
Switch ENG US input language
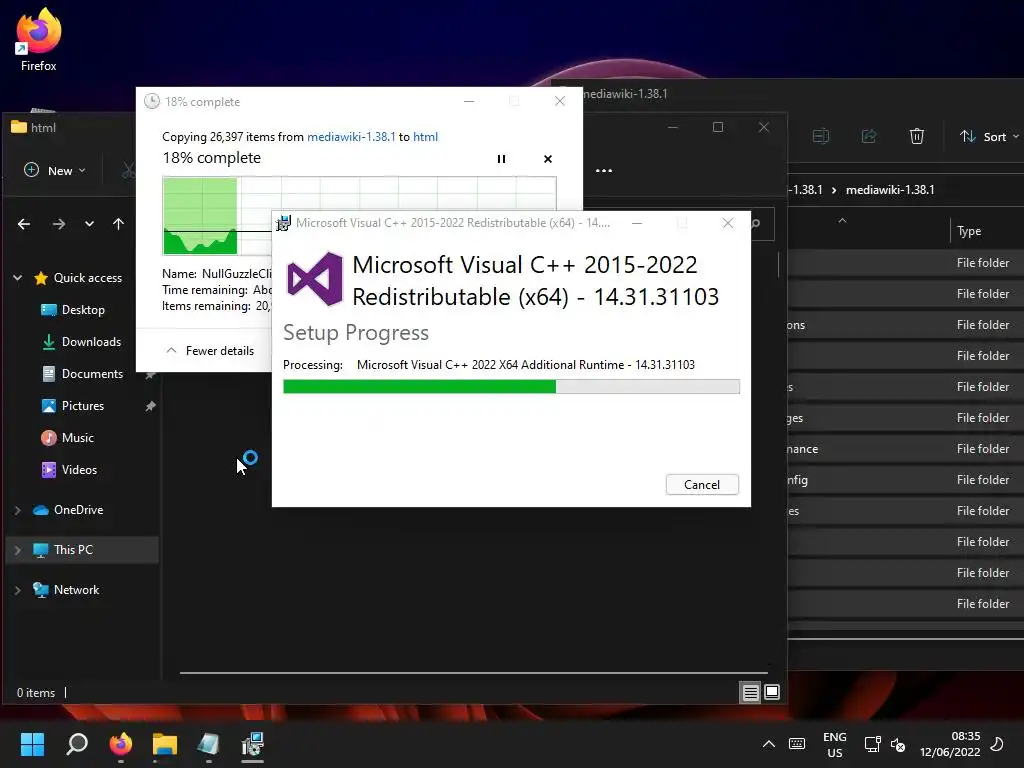(835, 744)
